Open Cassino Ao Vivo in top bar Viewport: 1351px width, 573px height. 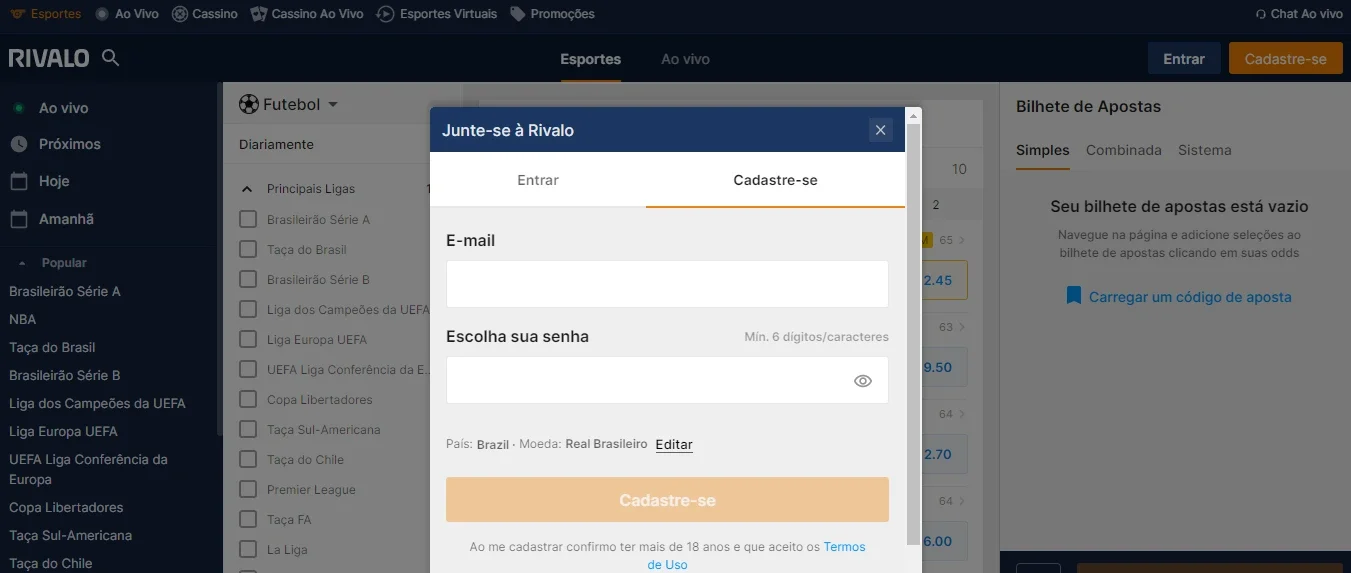pos(306,14)
